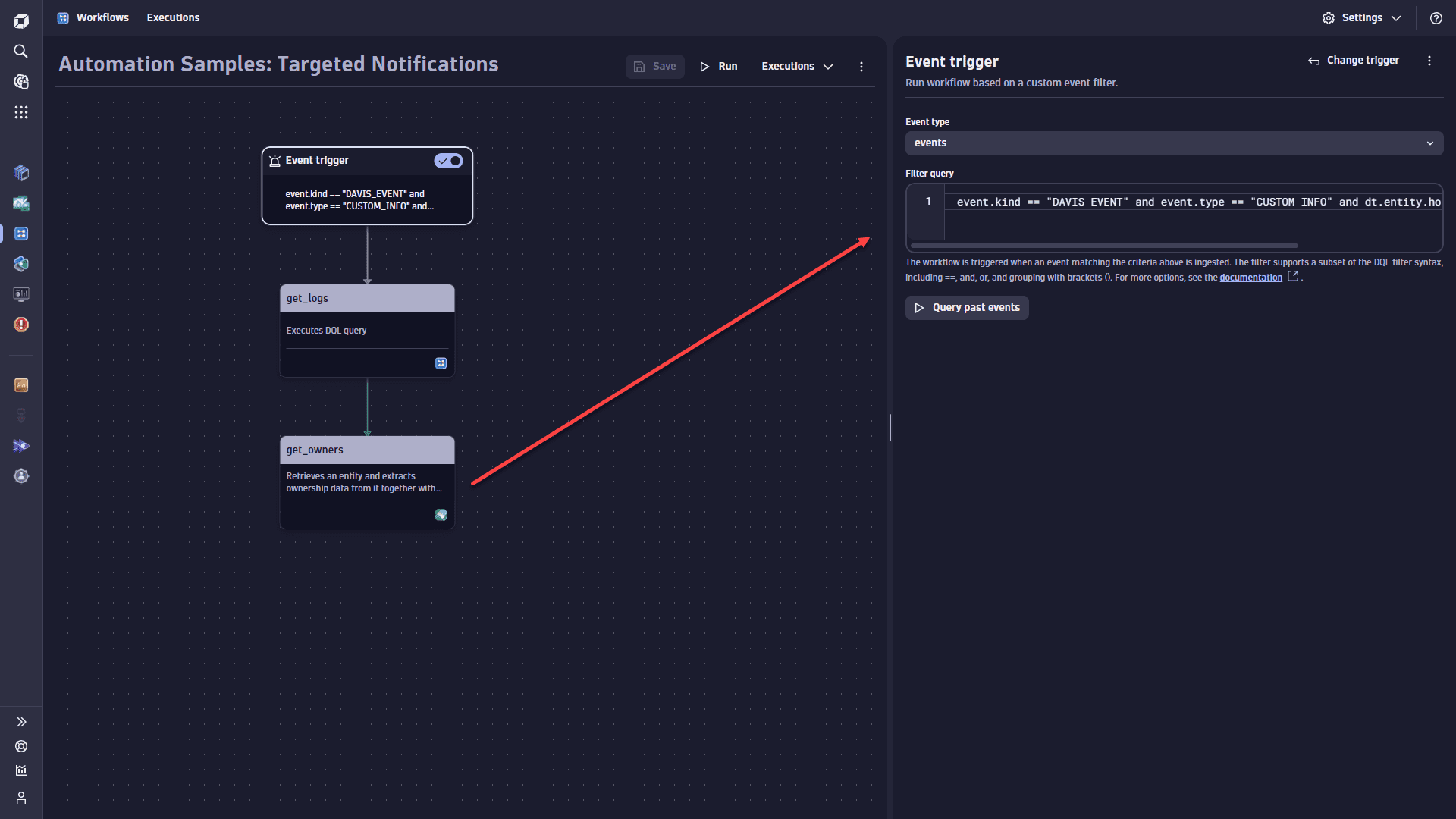This screenshot has width=1456, height=819.
Task: Toggle the Event trigger enabled switch
Action: click(448, 161)
